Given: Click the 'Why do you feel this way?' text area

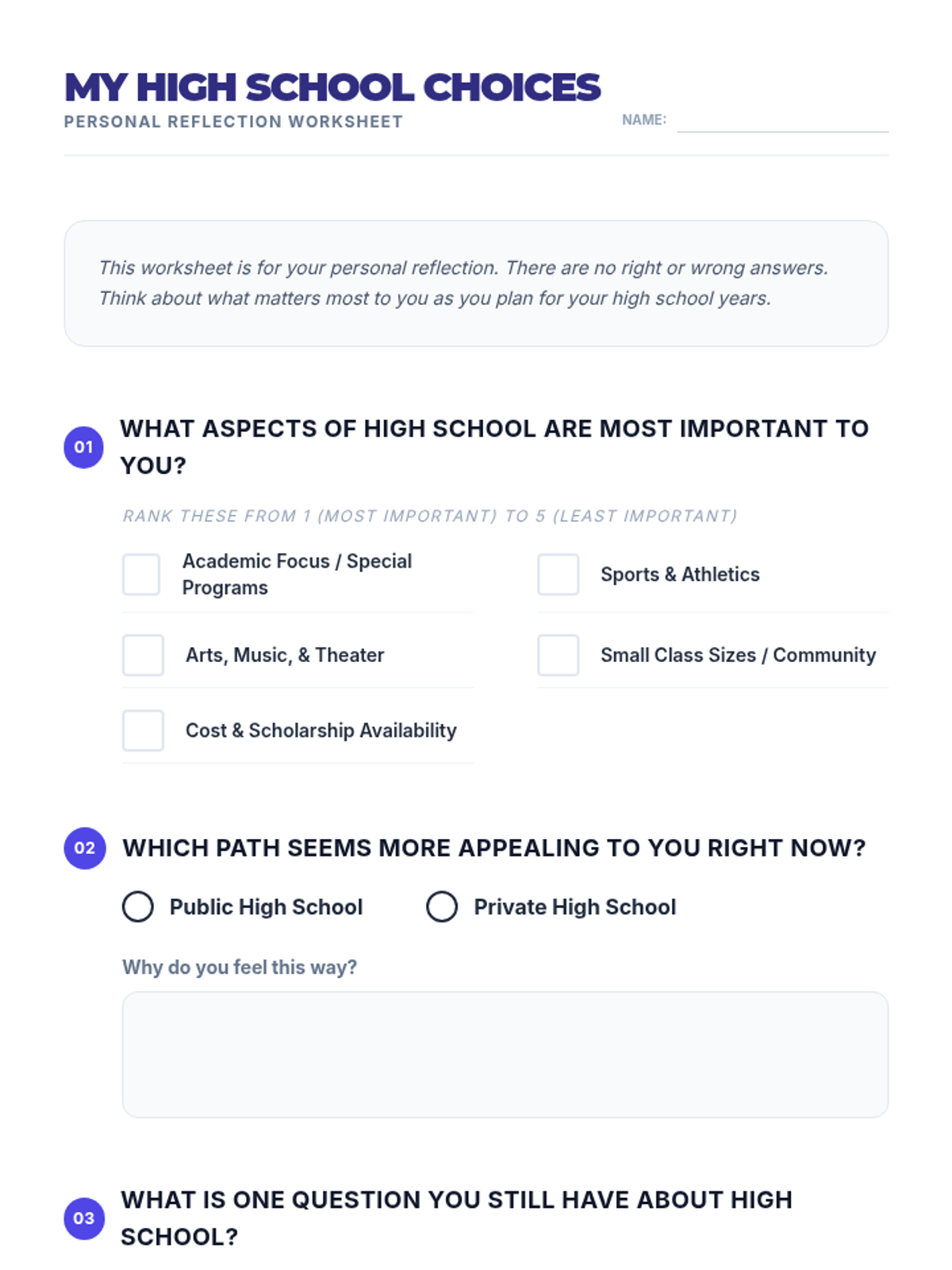Looking at the screenshot, I should (505, 1054).
